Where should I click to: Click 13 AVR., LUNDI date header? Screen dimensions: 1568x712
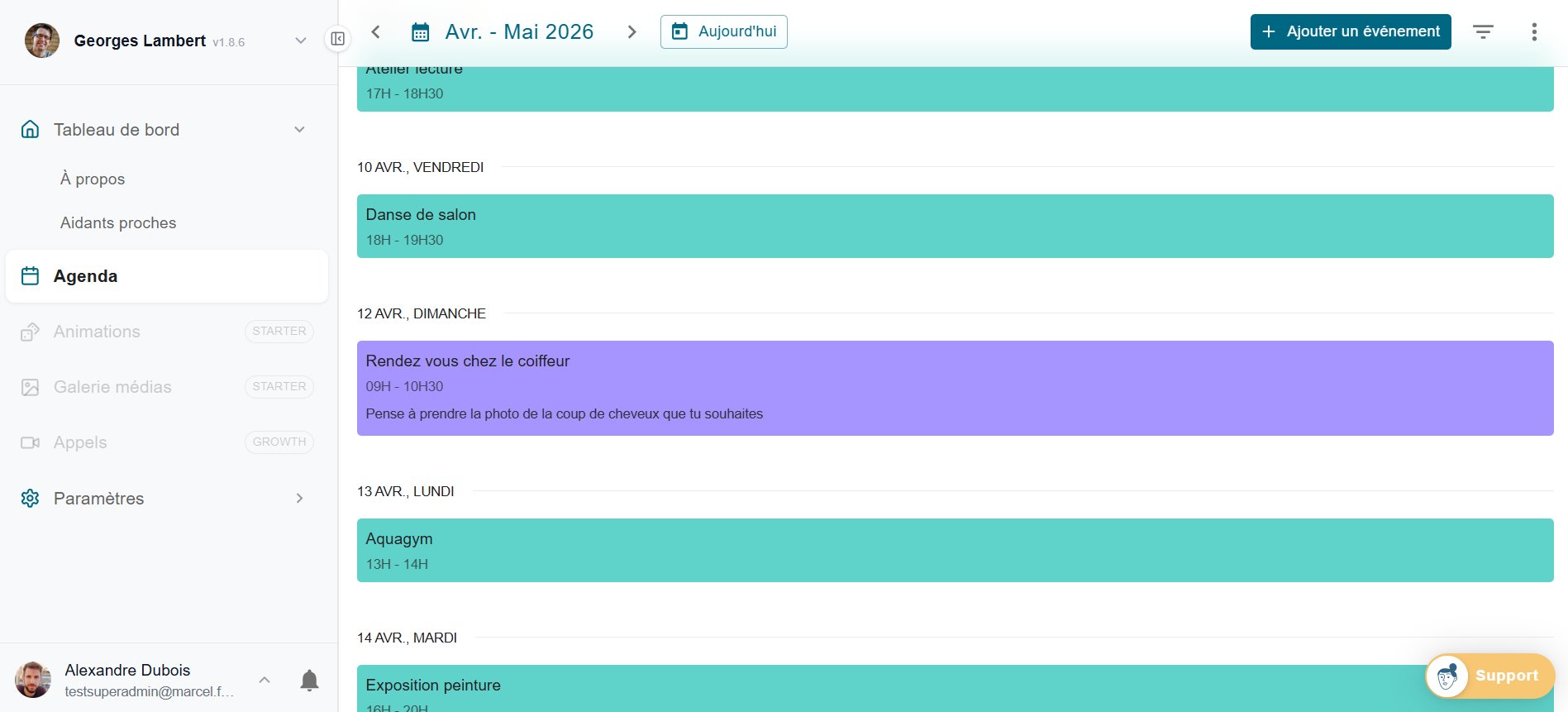point(406,491)
